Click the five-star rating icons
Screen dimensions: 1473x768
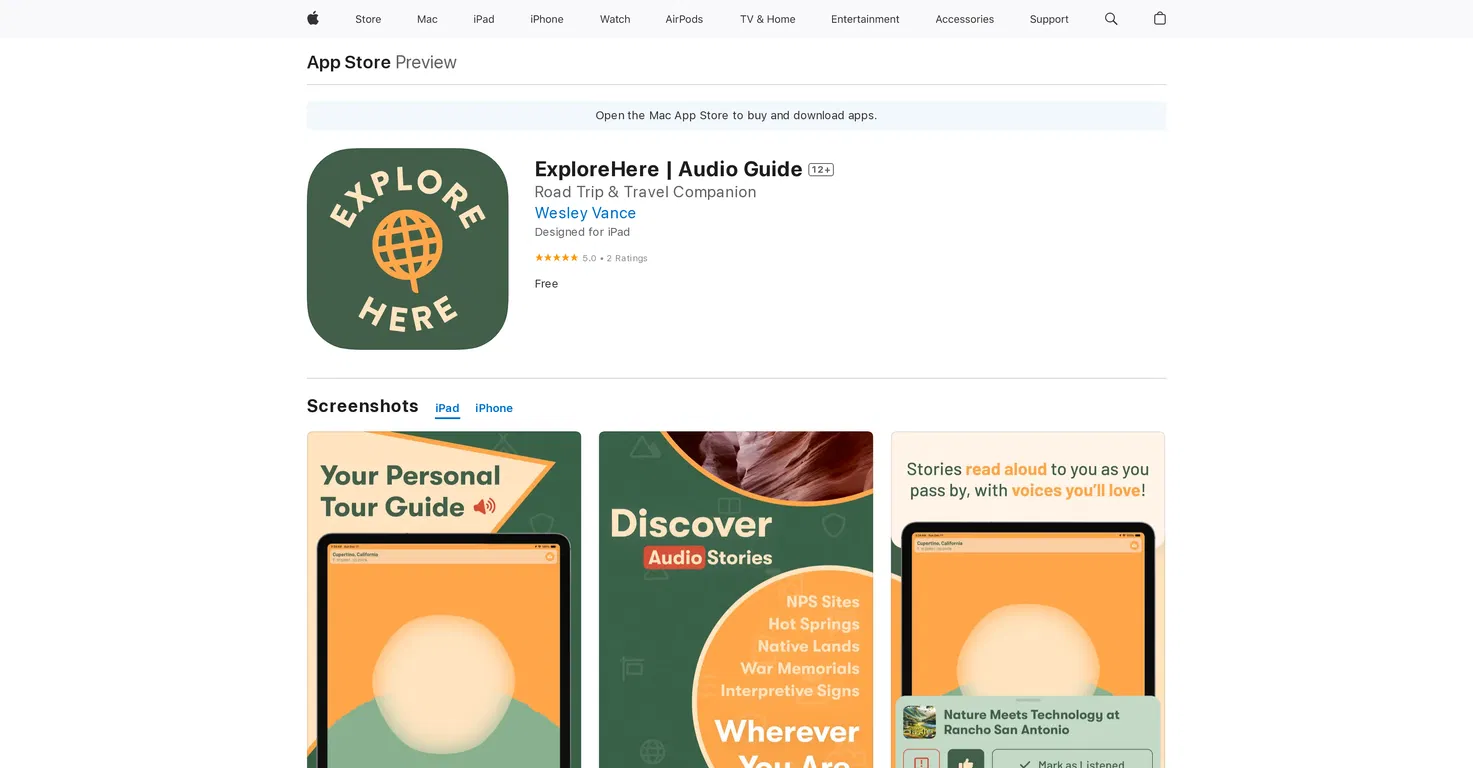click(x=556, y=258)
